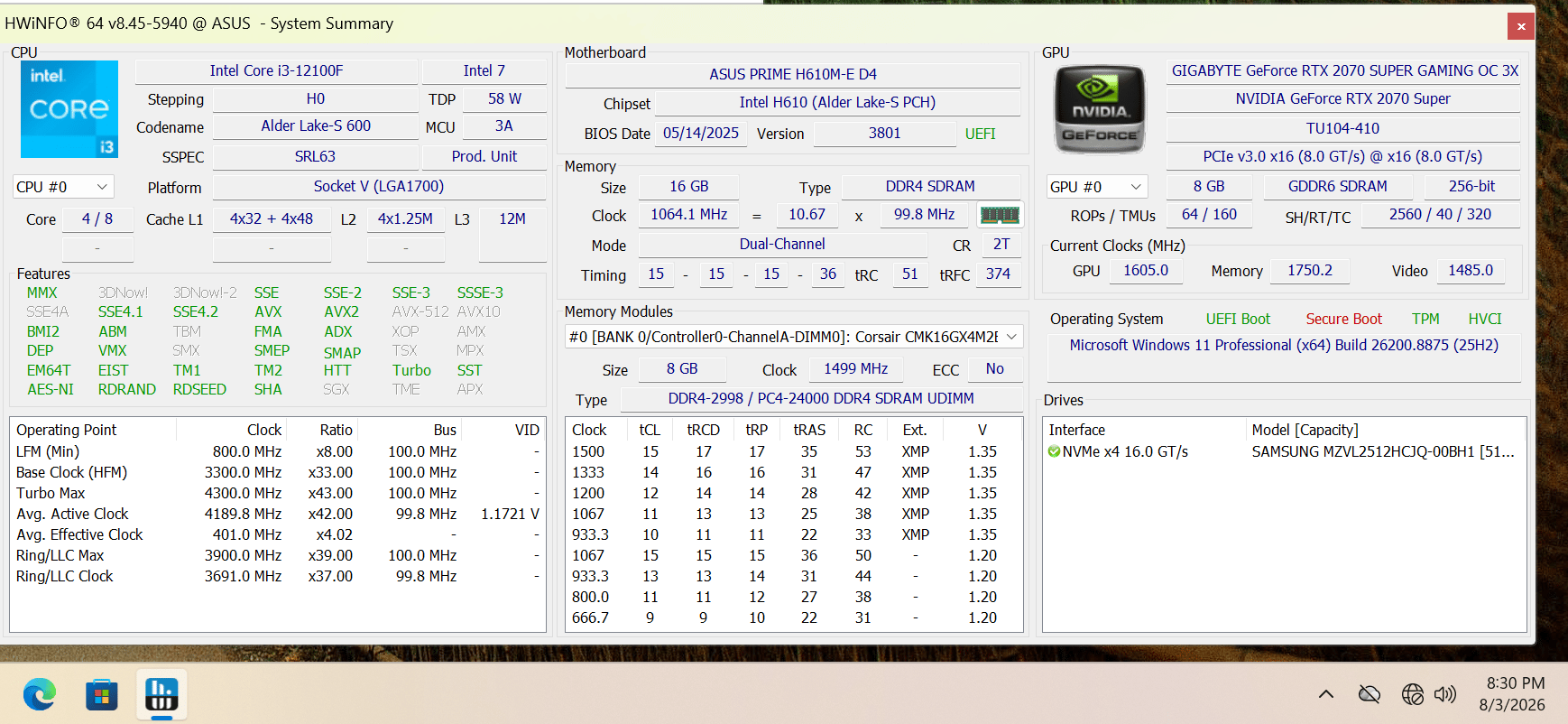
Task: Open the volume speaker tray icon
Action: tap(1445, 694)
